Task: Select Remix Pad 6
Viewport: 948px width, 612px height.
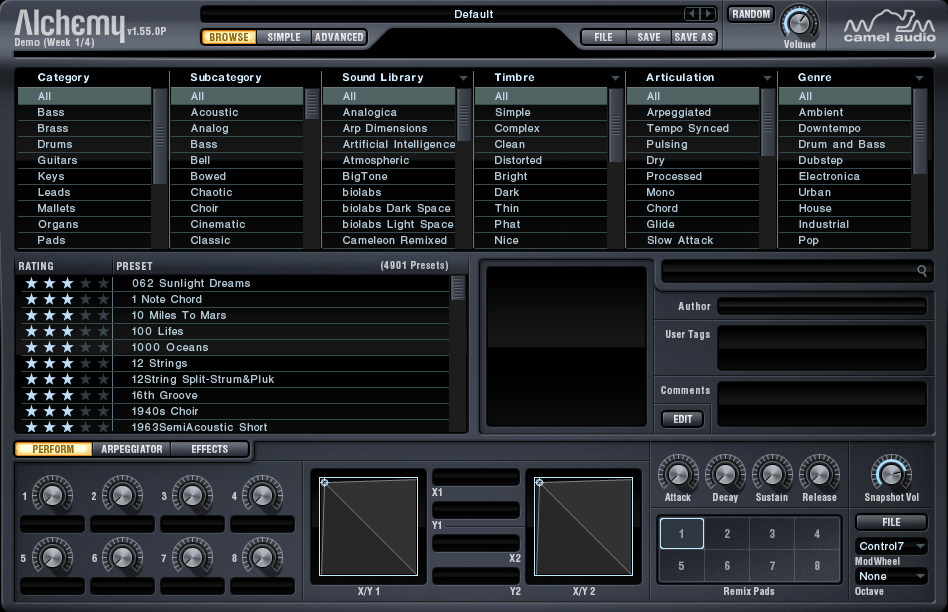Action: tap(727, 565)
